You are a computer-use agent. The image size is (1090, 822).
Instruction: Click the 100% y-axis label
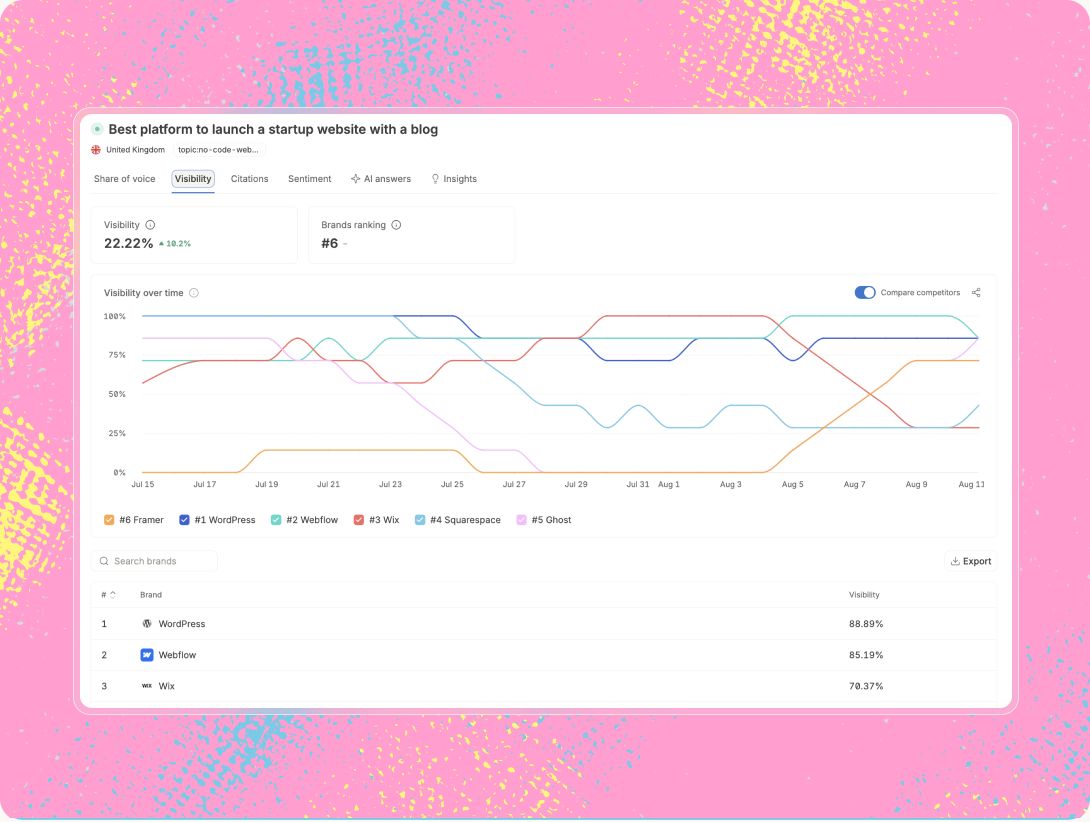coord(115,316)
